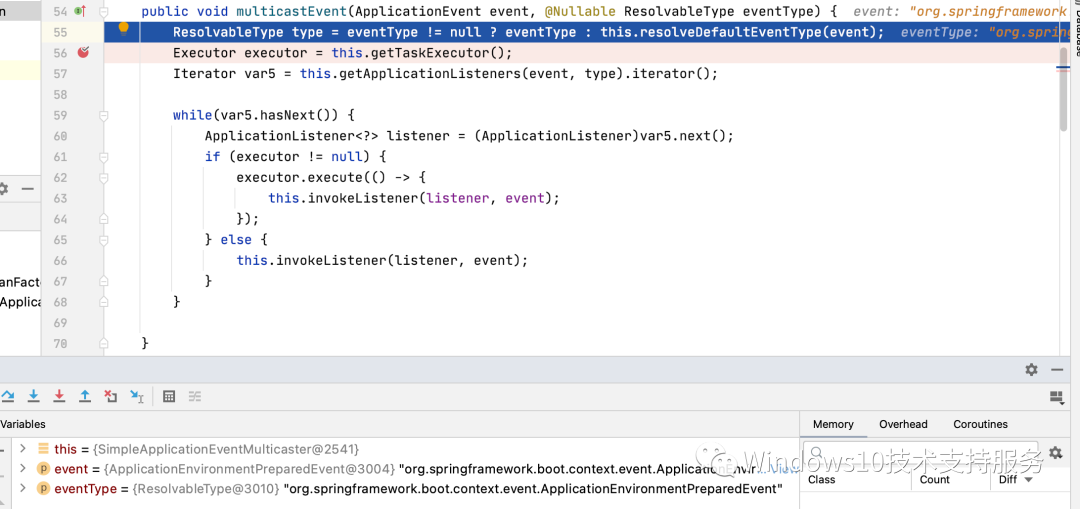Click the fold end marker on line 70
The height and width of the screenshot is (509, 1080).
104,343
